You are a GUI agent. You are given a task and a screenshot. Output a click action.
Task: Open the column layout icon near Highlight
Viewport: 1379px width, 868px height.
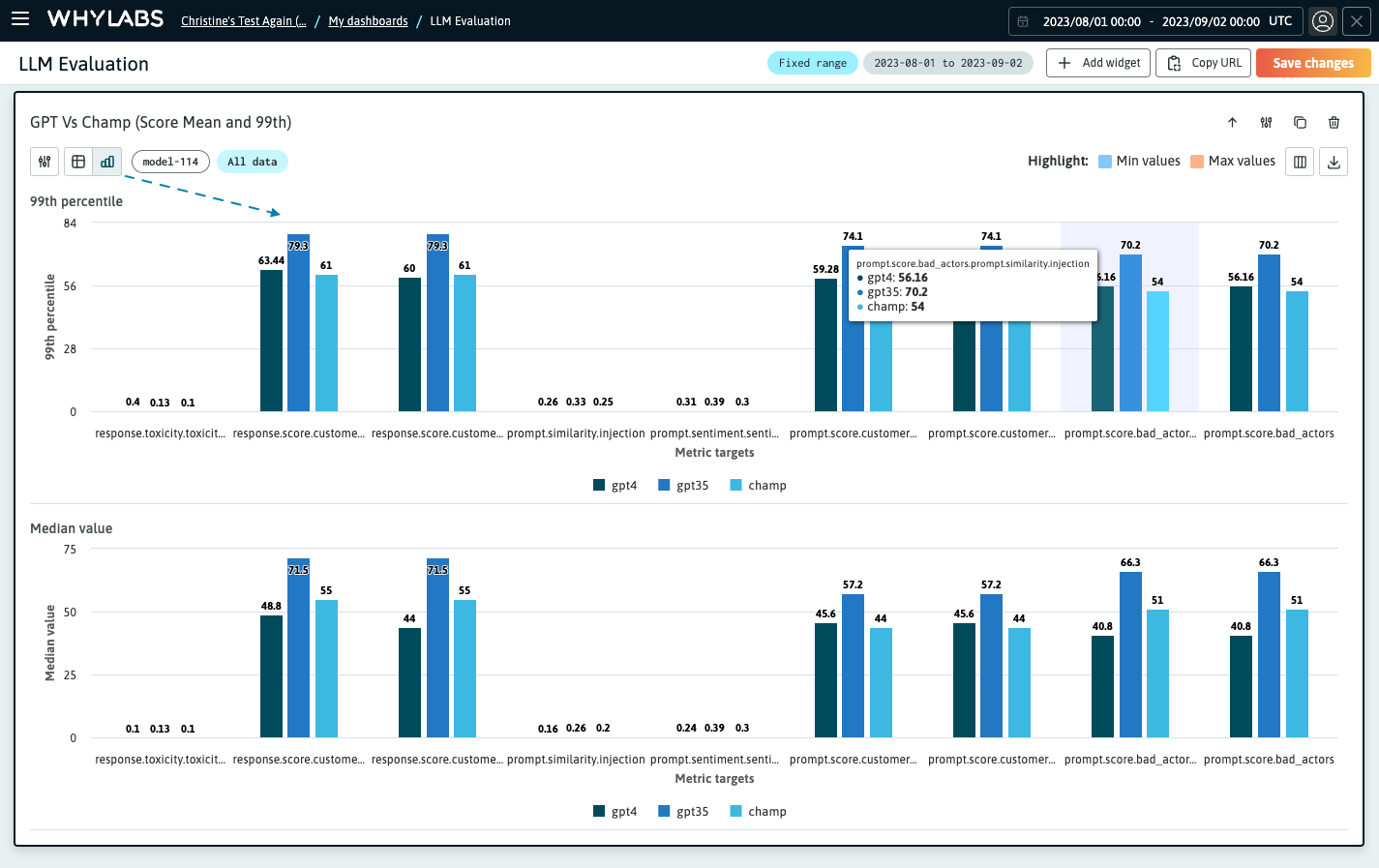coord(1299,162)
